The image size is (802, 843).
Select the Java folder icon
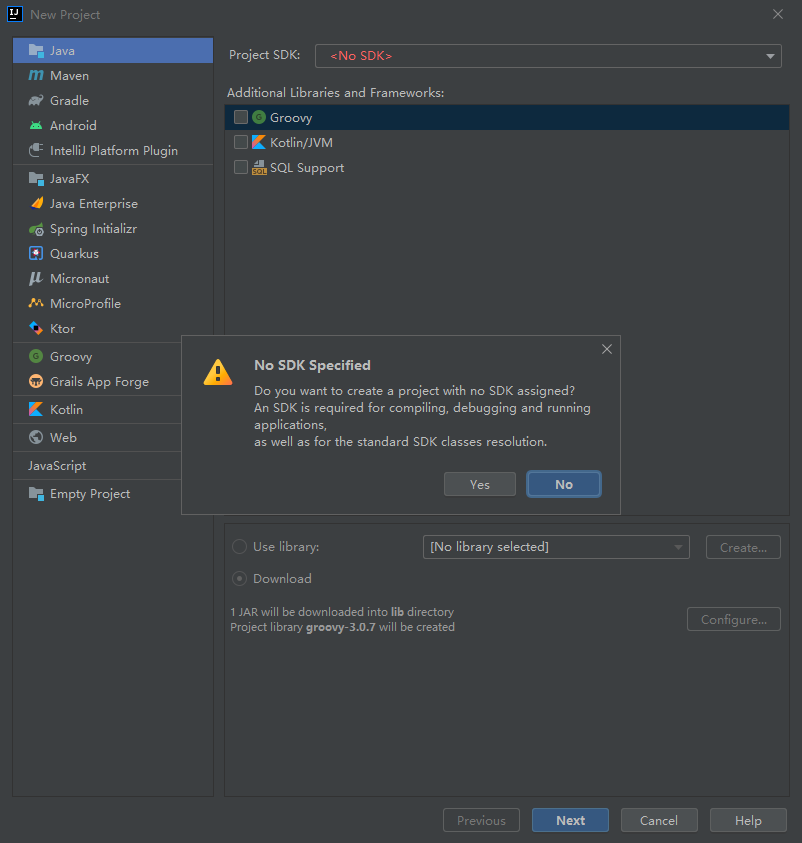click(x=36, y=51)
